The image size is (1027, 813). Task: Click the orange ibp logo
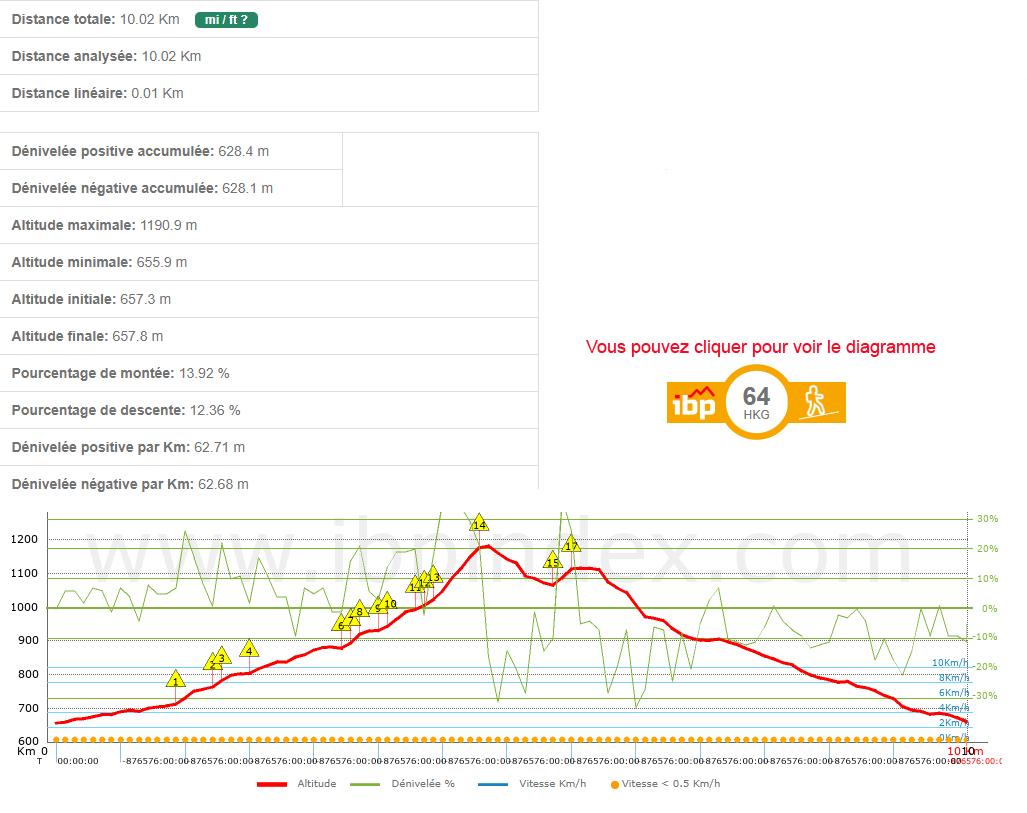(x=693, y=402)
